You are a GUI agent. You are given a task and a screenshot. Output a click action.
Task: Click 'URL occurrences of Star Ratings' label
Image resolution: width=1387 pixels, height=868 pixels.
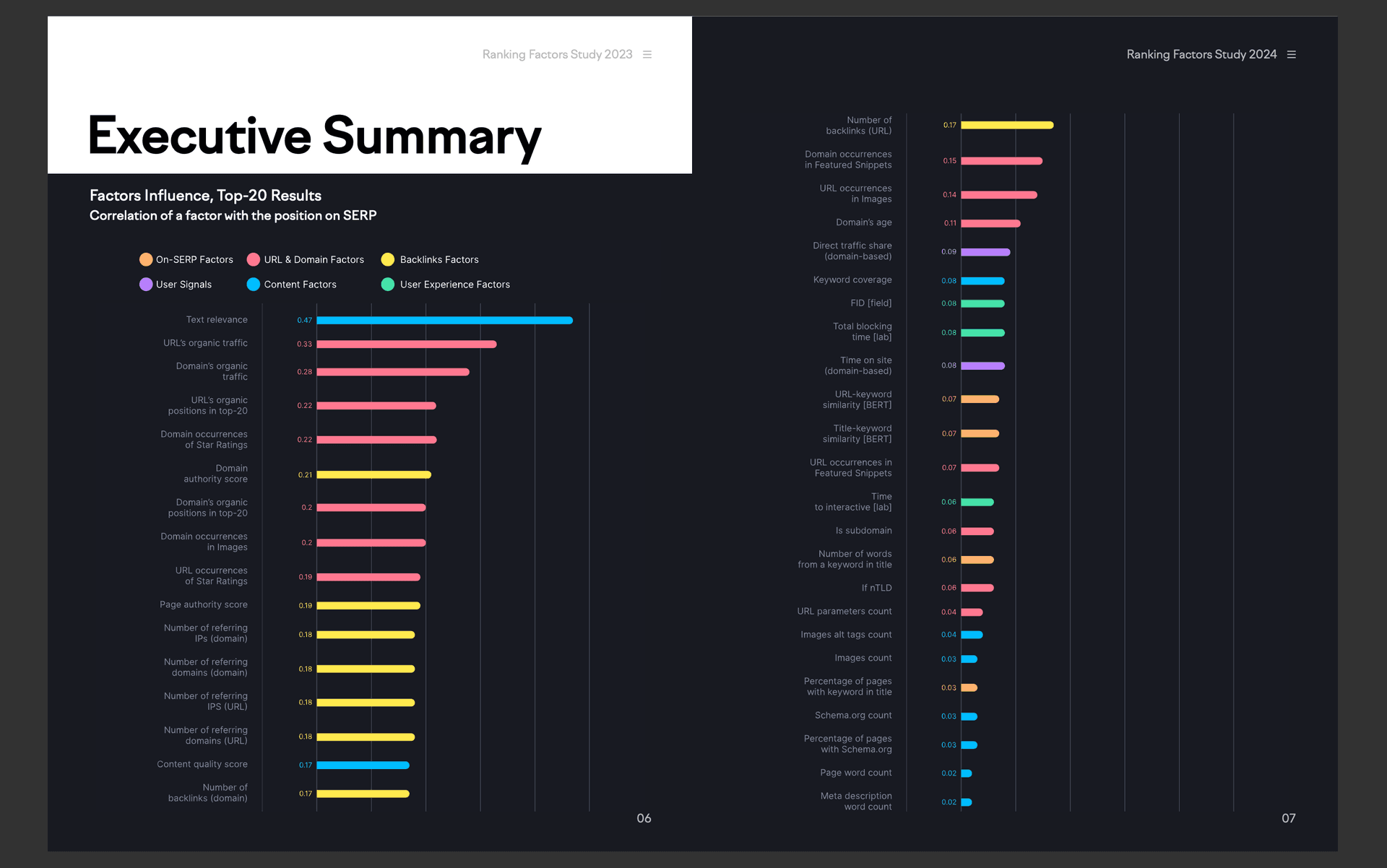pyautogui.click(x=212, y=576)
